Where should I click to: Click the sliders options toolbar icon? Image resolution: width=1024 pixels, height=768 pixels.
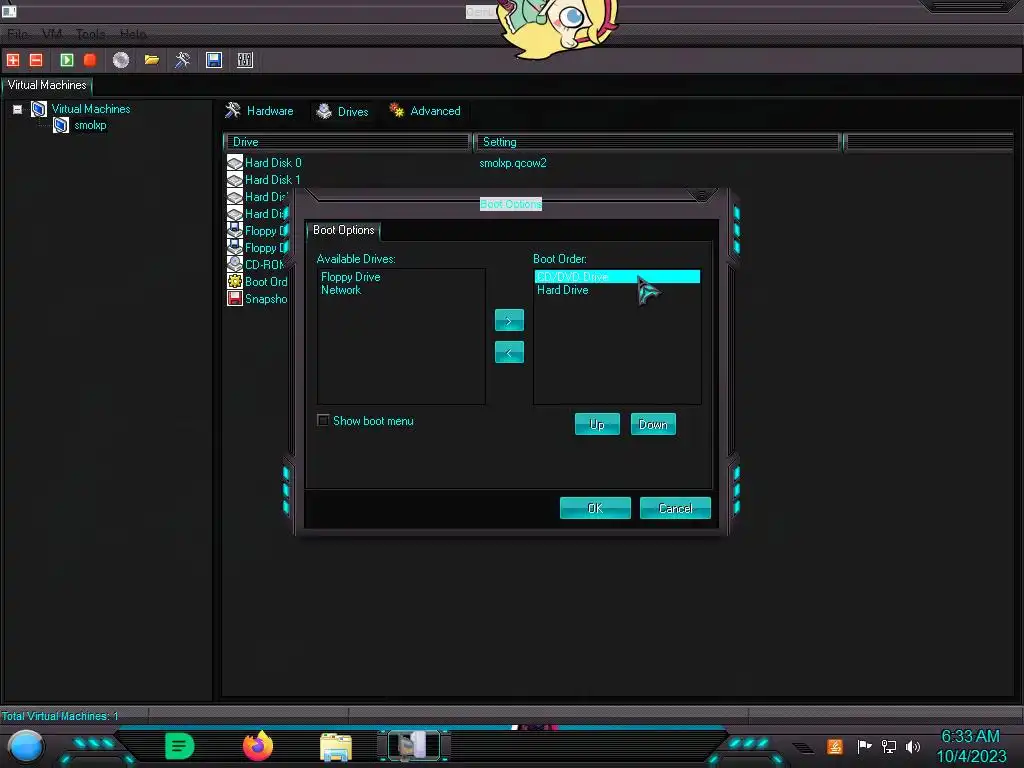point(245,60)
